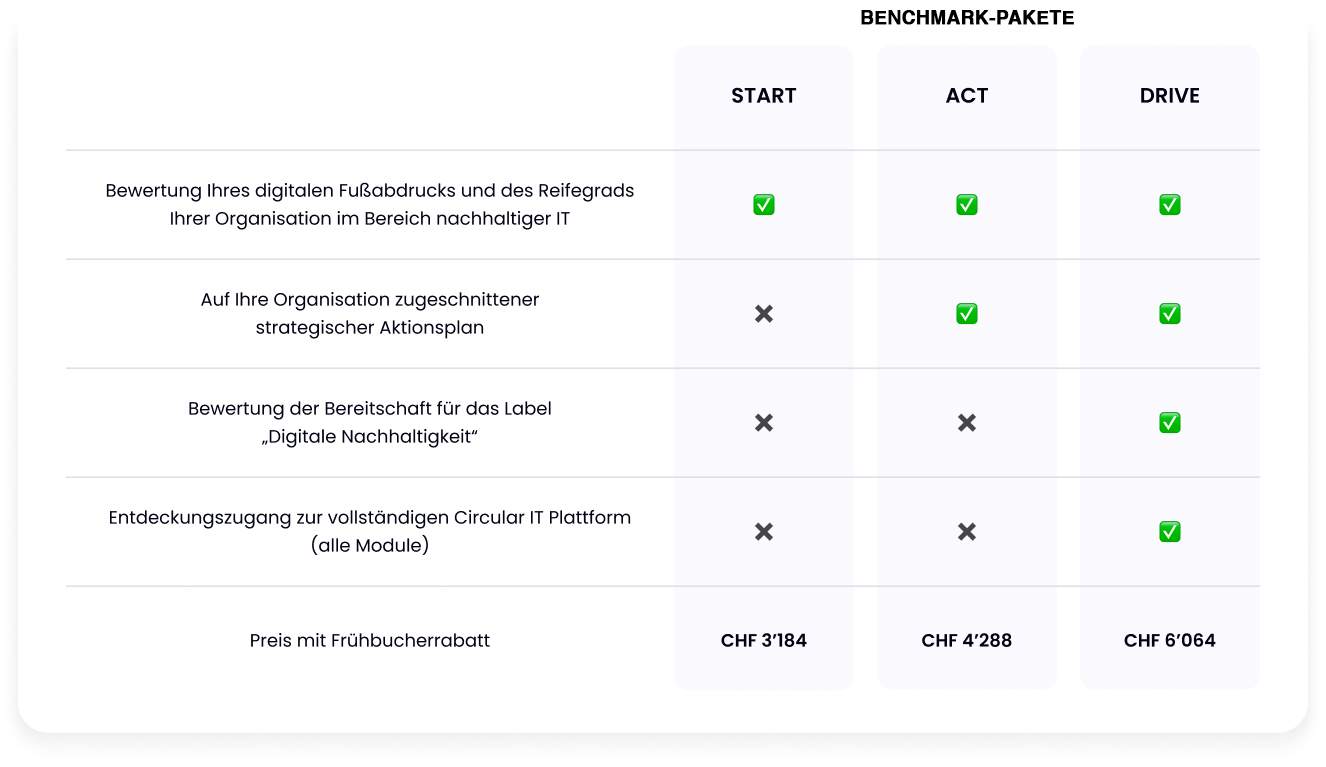Click the START cross for Circular IT platform access

(x=764, y=532)
